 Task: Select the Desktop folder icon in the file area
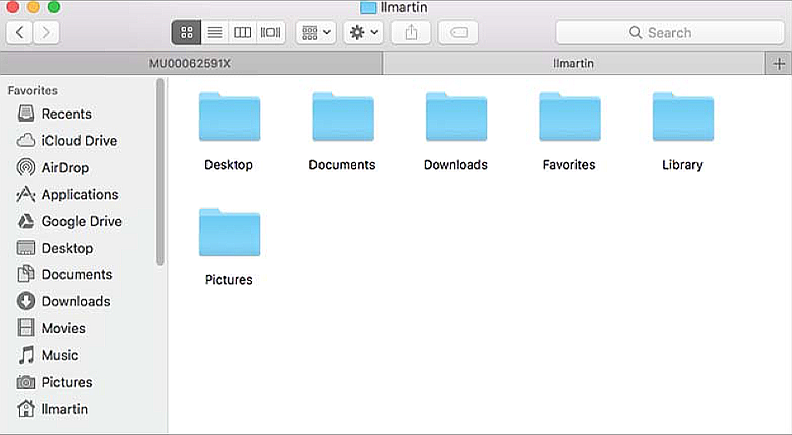tap(229, 117)
